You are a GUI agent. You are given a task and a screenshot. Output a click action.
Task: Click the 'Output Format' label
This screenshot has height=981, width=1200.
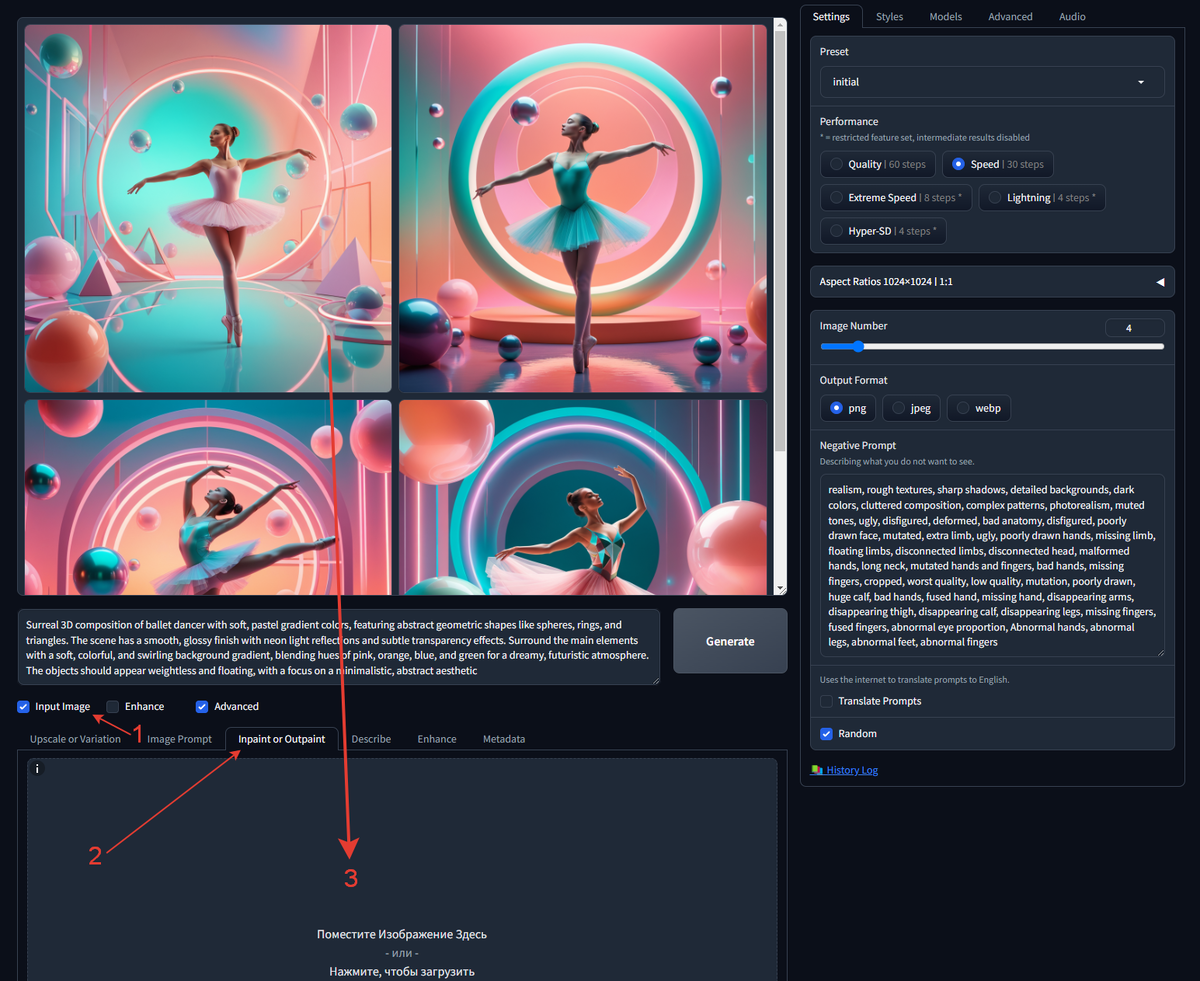coord(853,380)
